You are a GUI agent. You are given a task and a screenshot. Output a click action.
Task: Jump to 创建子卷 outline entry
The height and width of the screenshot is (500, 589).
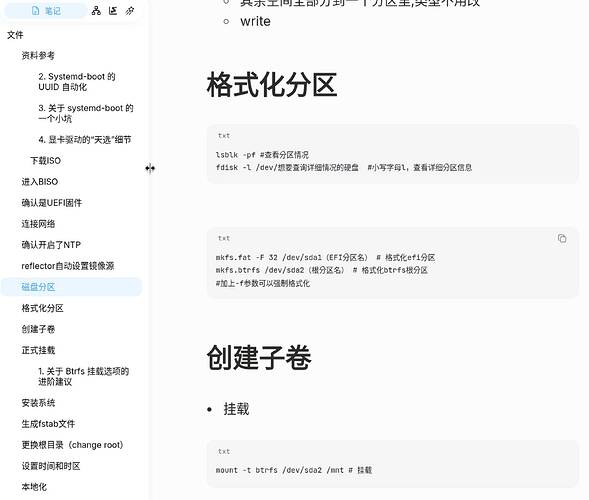tap(38, 329)
